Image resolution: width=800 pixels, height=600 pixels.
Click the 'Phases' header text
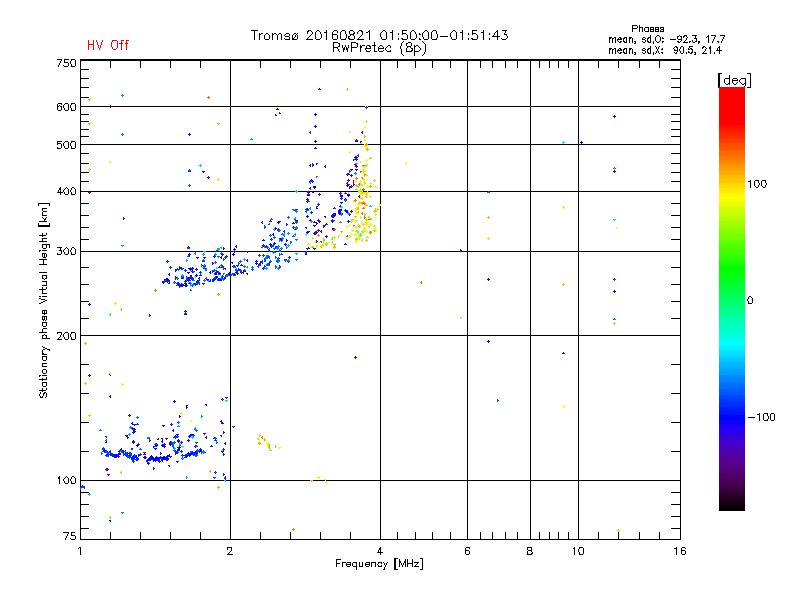click(x=647, y=29)
